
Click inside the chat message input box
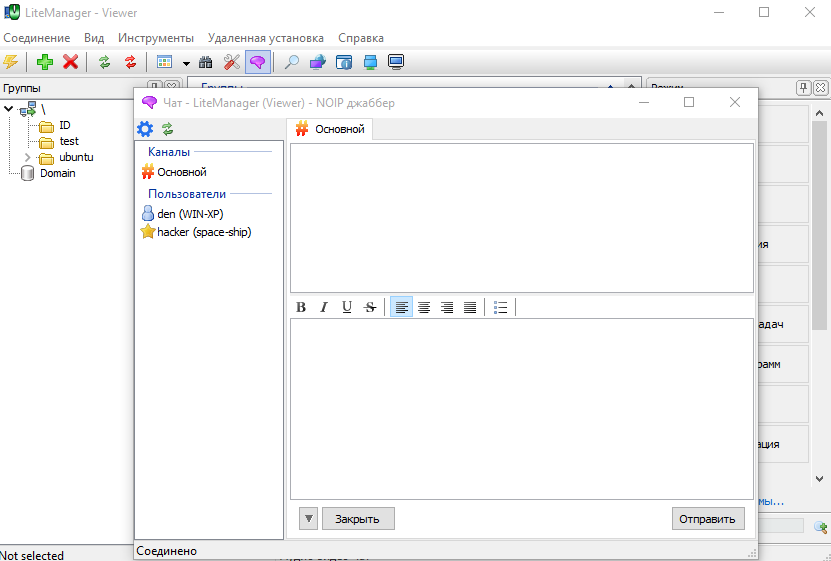(x=521, y=408)
